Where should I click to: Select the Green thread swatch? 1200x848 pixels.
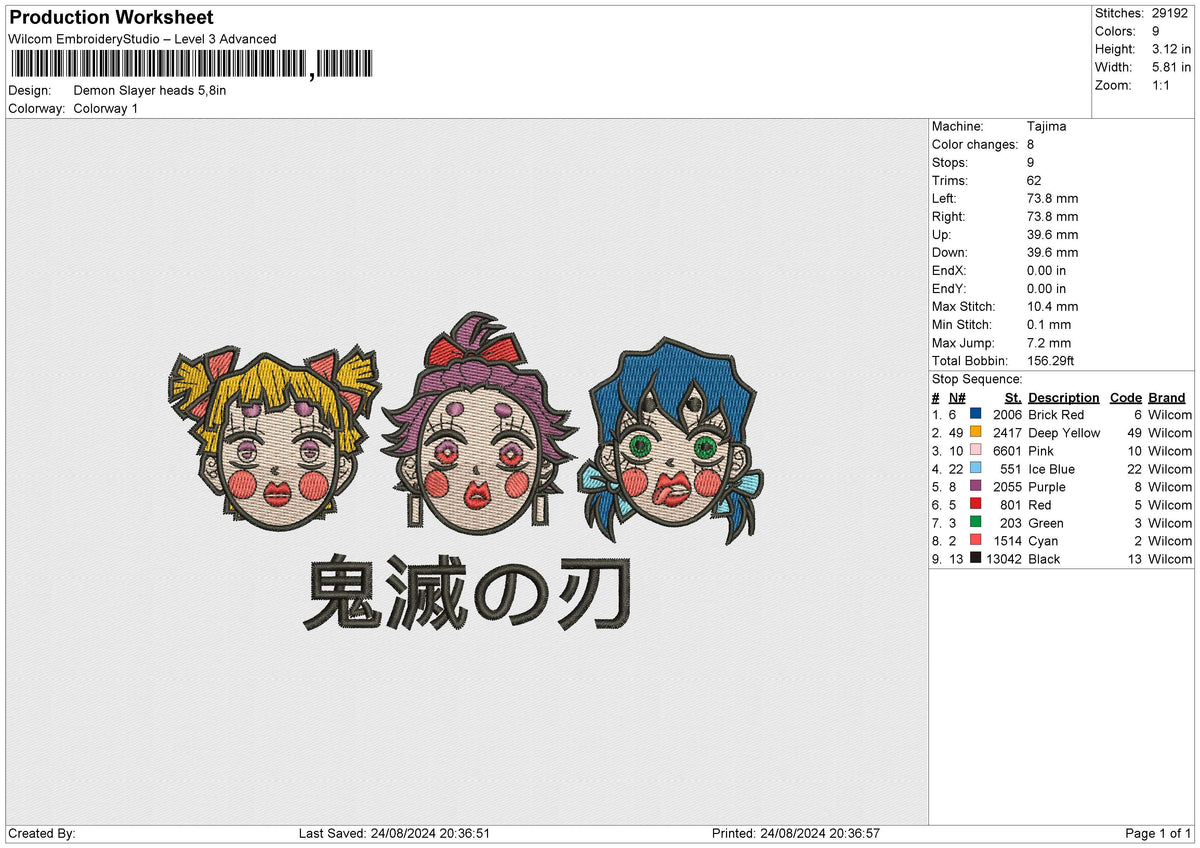(x=975, y=522)
